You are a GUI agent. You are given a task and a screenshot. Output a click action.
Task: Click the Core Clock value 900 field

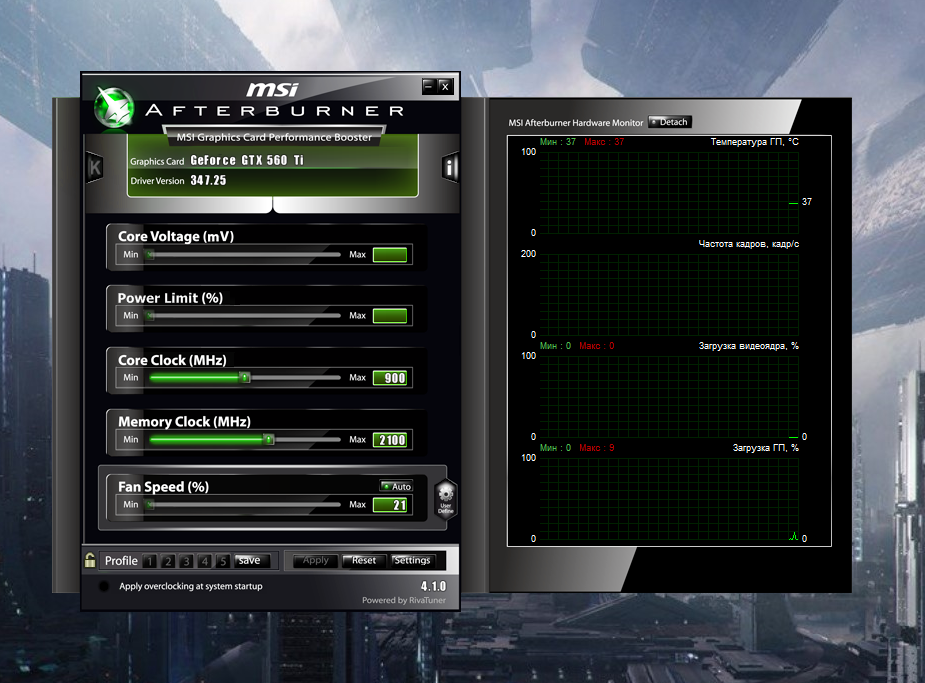click(x=390, y=377)
